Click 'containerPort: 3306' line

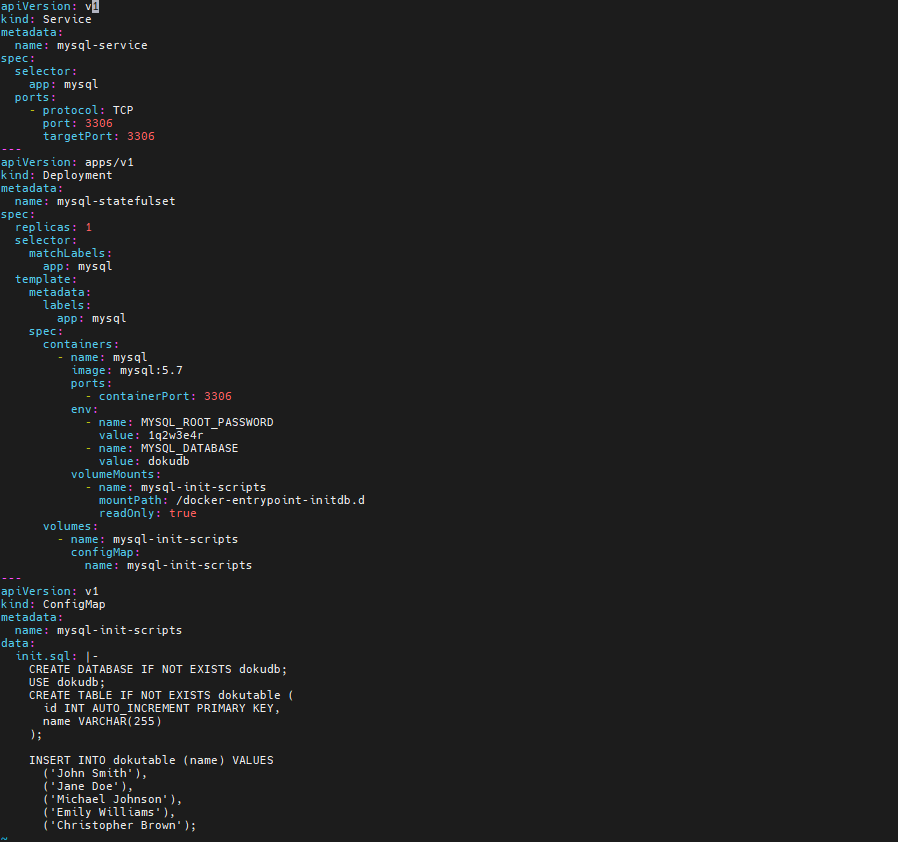click(x=165, y=396)
